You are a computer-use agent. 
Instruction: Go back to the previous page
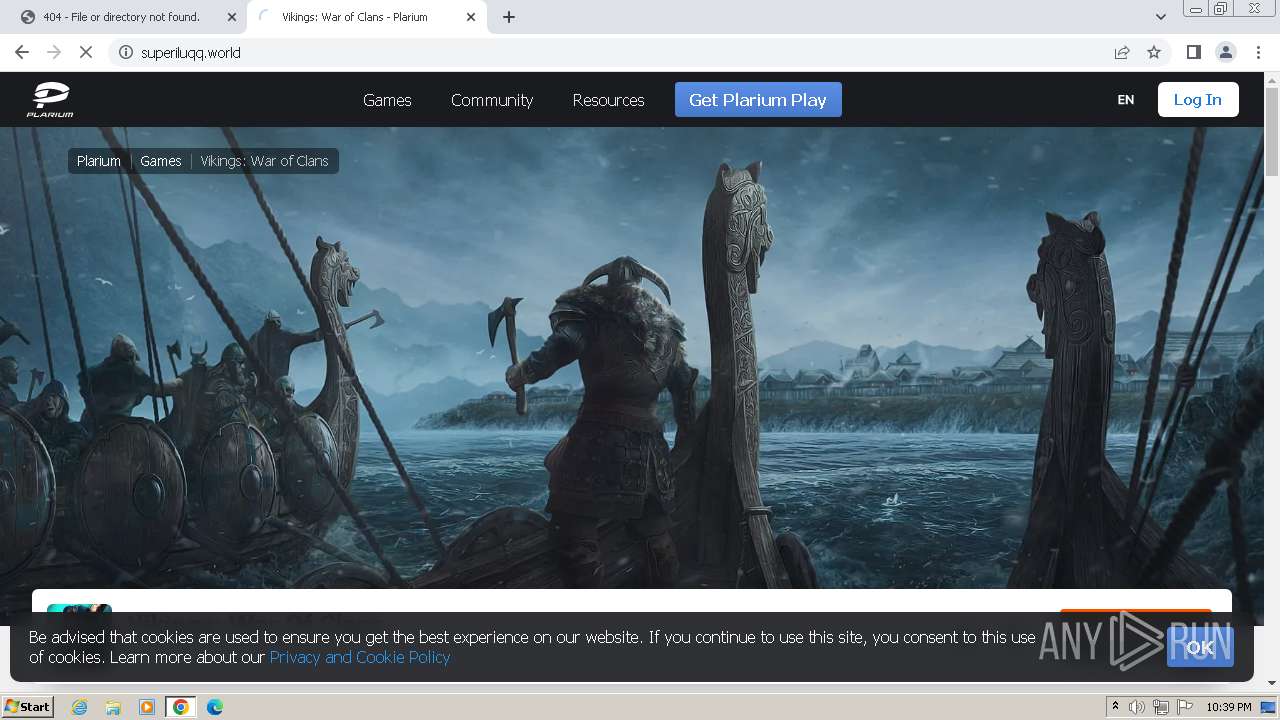click(x=22, y=52)
